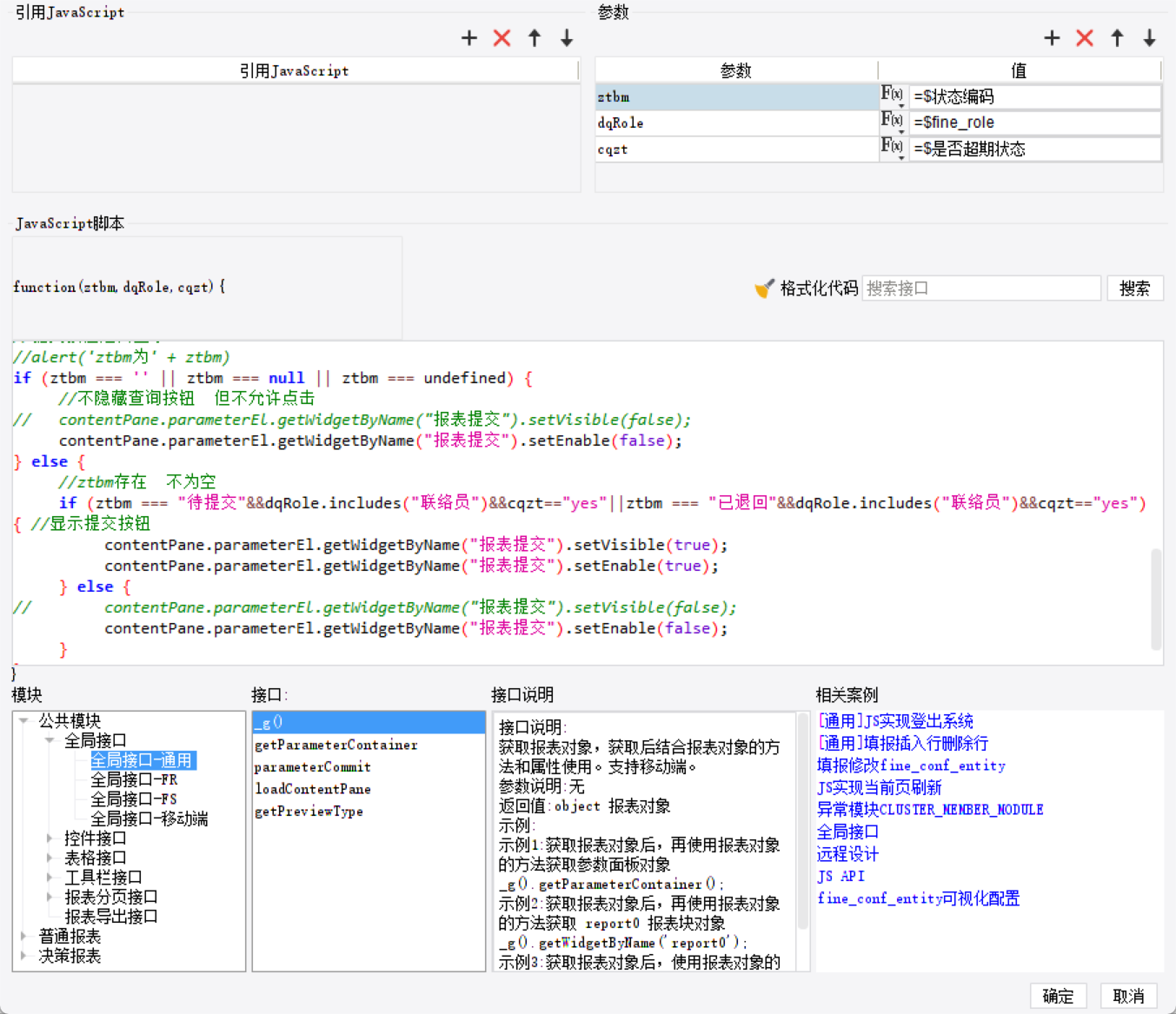Open the JS实现当前页刷新 link

pyautogui.click(x=879, y=787)
